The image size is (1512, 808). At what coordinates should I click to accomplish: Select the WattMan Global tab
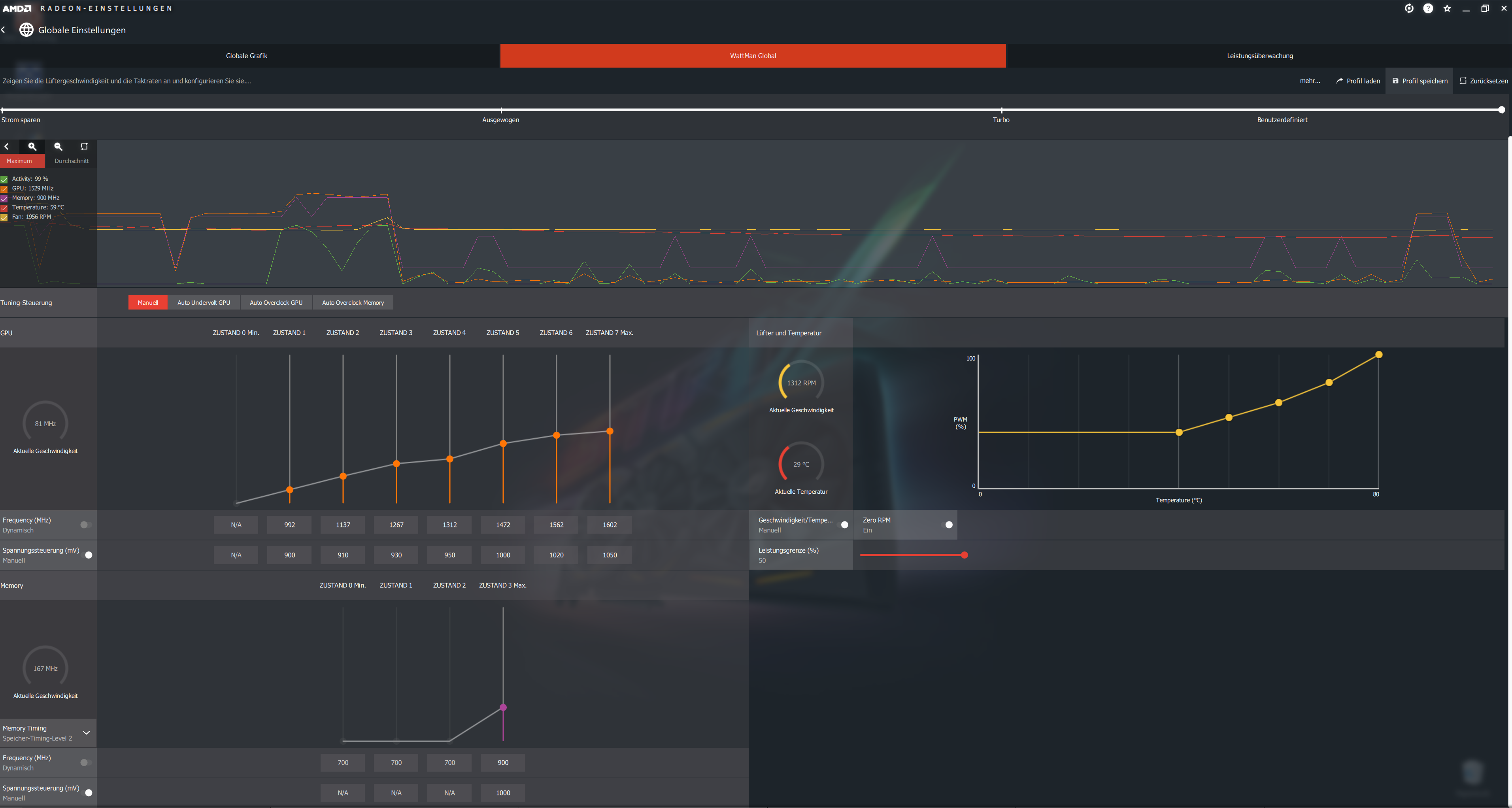tap(753, 56)
